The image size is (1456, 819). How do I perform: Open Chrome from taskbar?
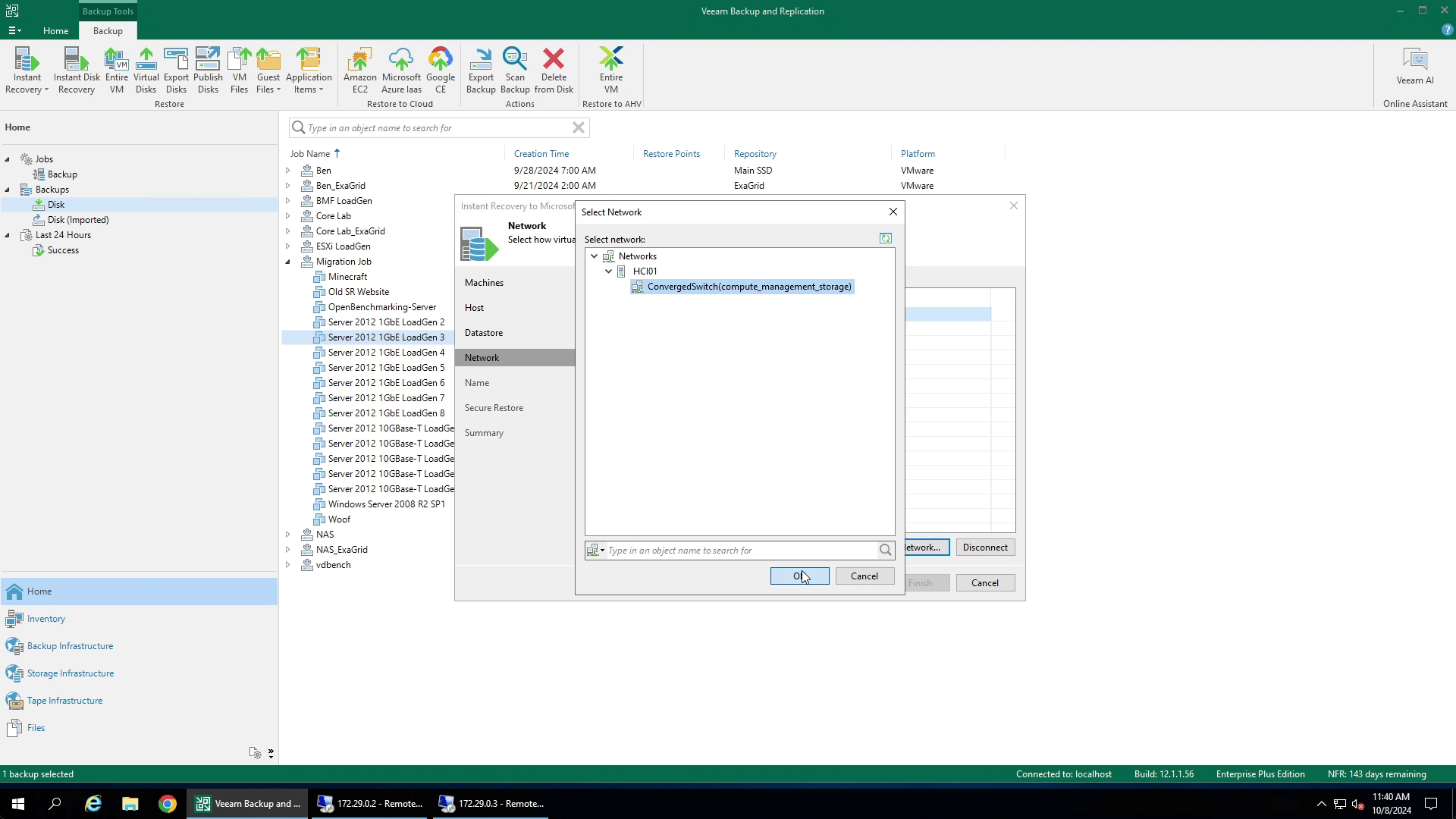point(168,804)
